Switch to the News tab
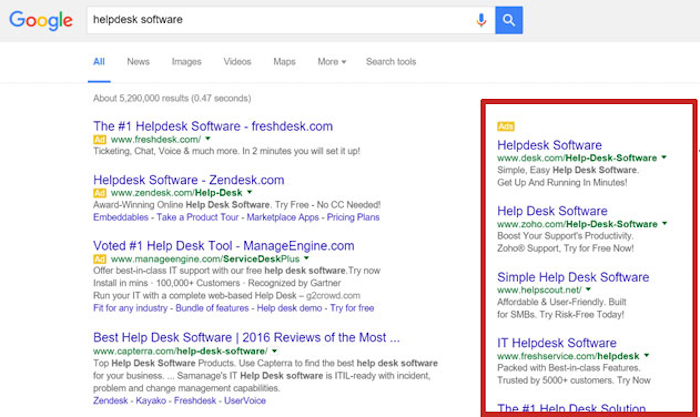 pyautogui.click(x=138, y=62)
